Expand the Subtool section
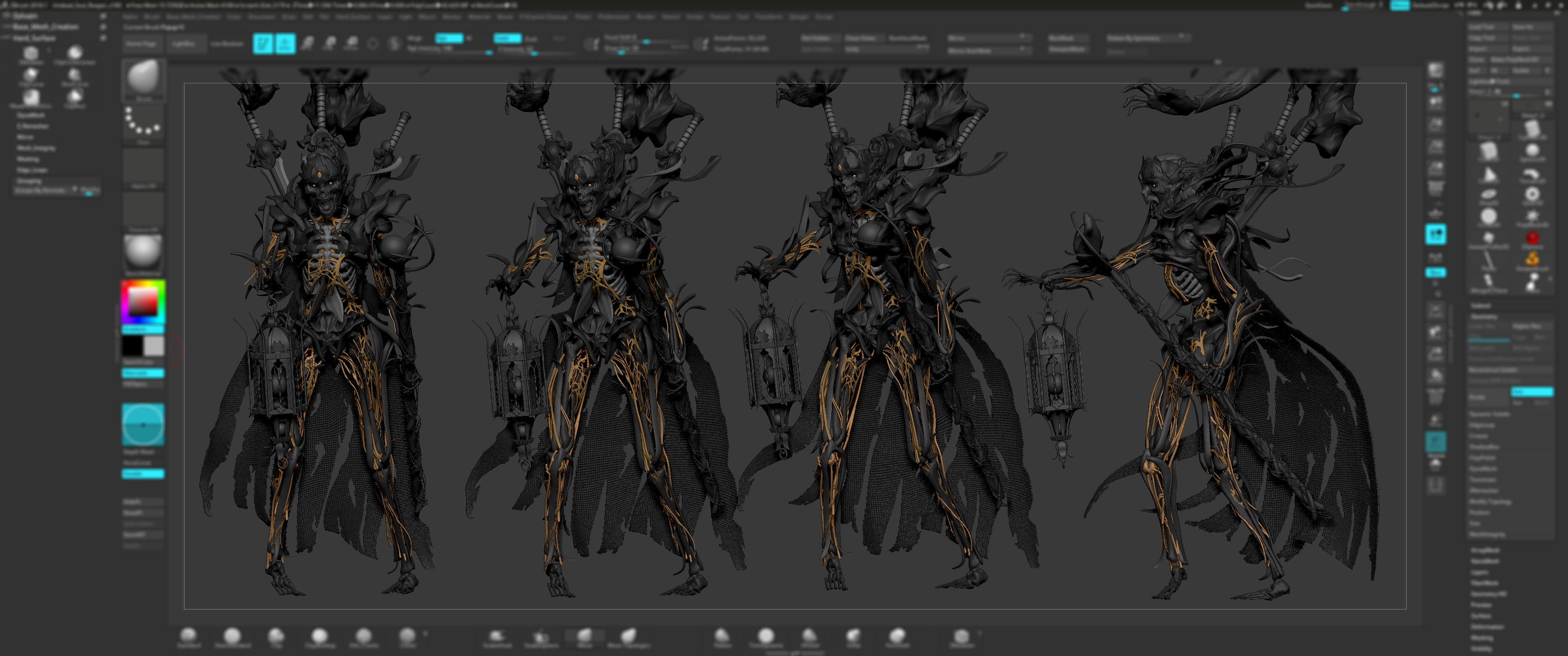 1481,306
